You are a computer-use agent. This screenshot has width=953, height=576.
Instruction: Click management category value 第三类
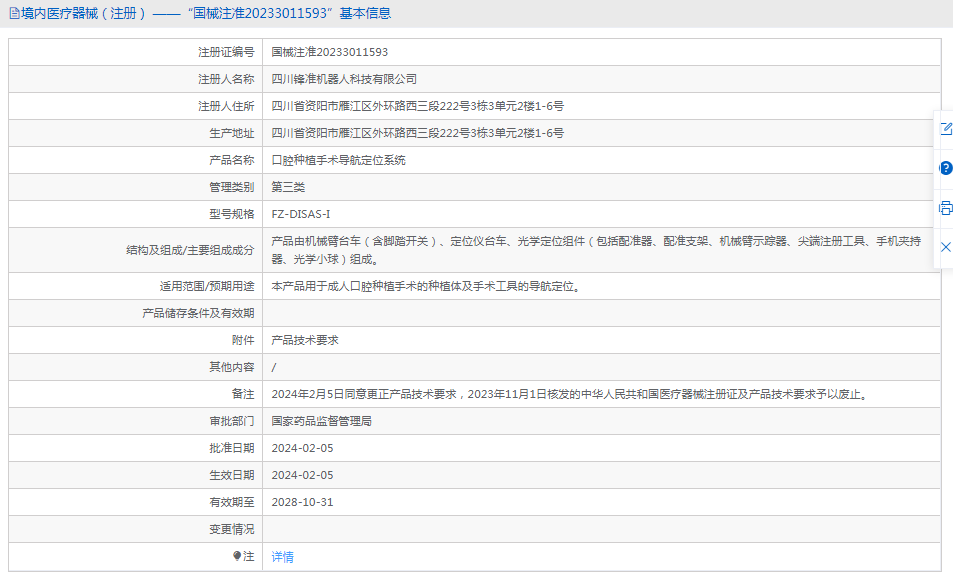coord(288,187)
